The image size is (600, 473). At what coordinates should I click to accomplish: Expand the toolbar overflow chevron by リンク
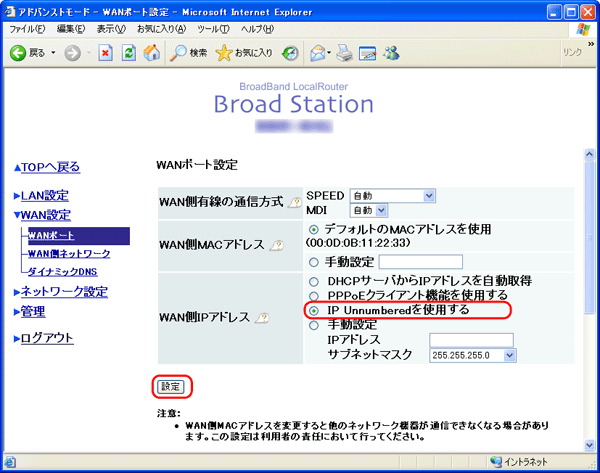click(591, 44)
